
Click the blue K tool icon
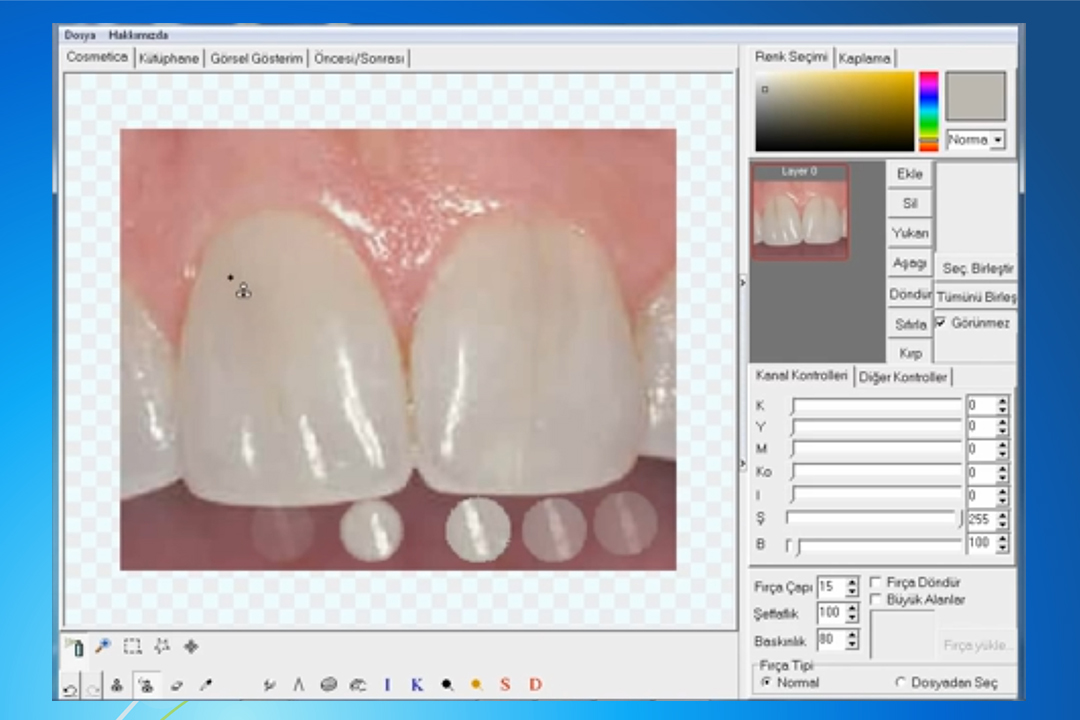pos(417,685)
